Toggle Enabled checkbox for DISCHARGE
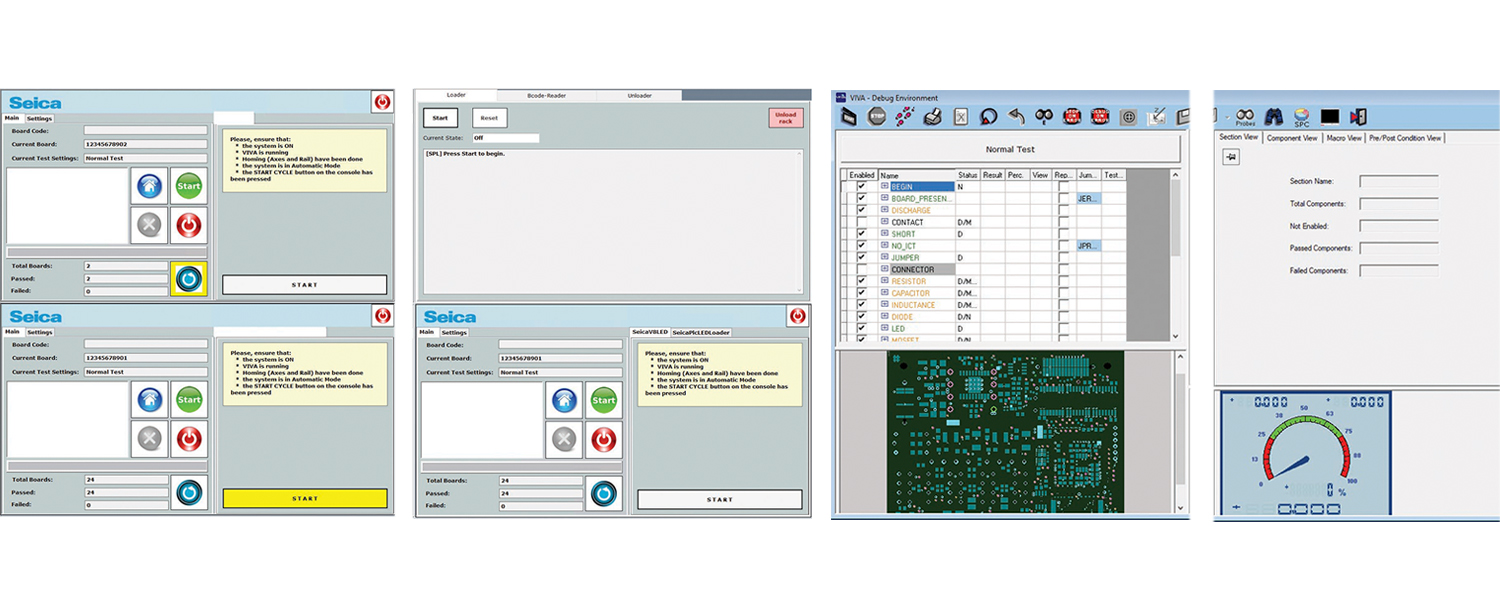The width and height of the screenshot is (1500, 616). point(861,210)
